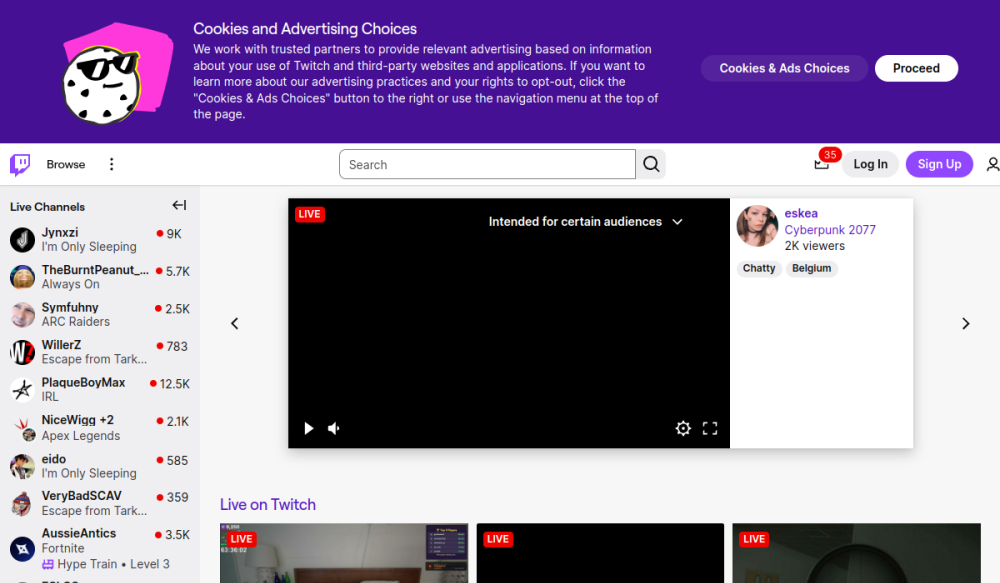This screenshot has height=583, width=1000.
Task: Open eido channel avatar
Action: tap(22, 466)
